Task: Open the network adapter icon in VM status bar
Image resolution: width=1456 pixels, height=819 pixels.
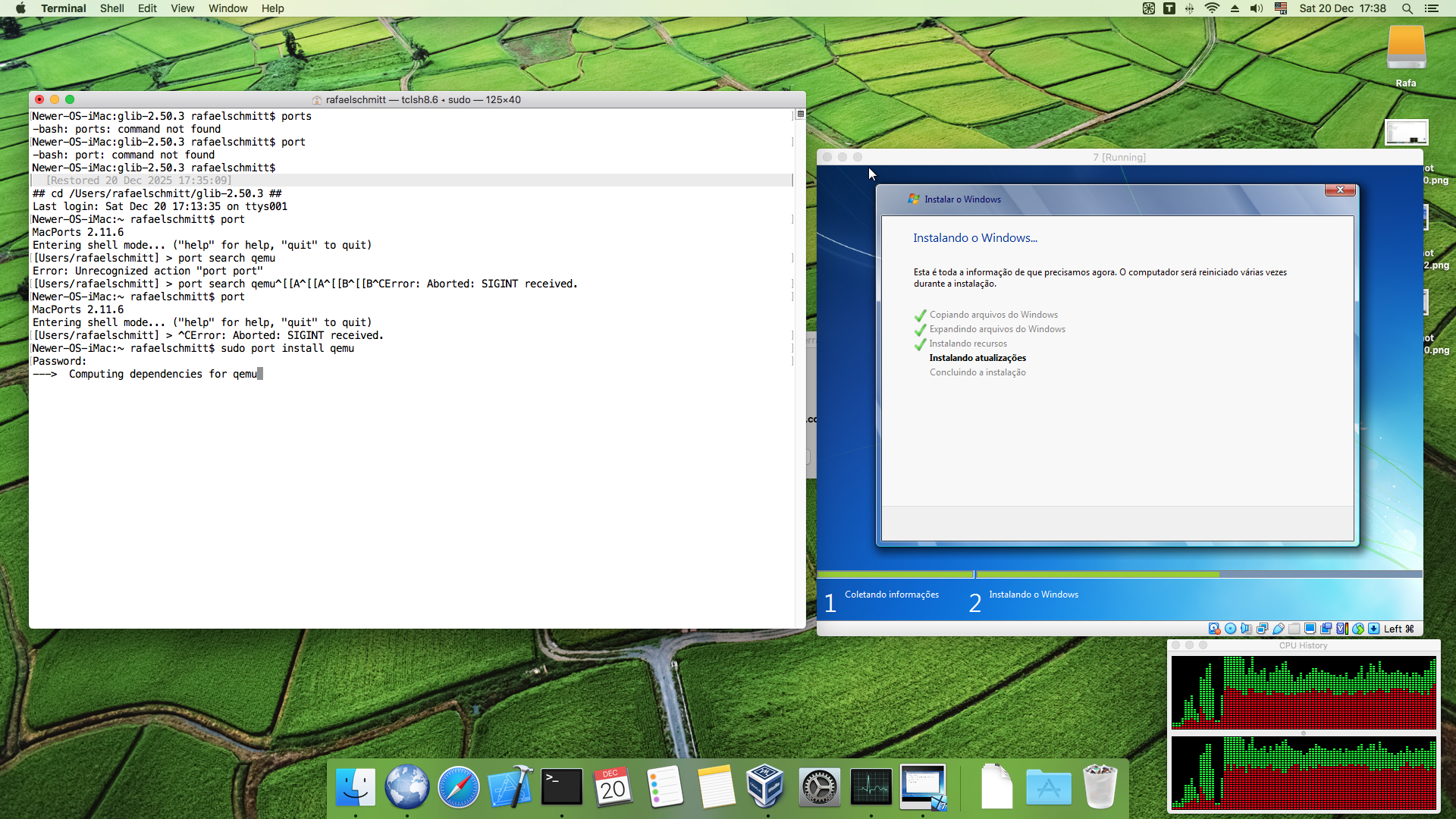Action: pos(1262,629)
